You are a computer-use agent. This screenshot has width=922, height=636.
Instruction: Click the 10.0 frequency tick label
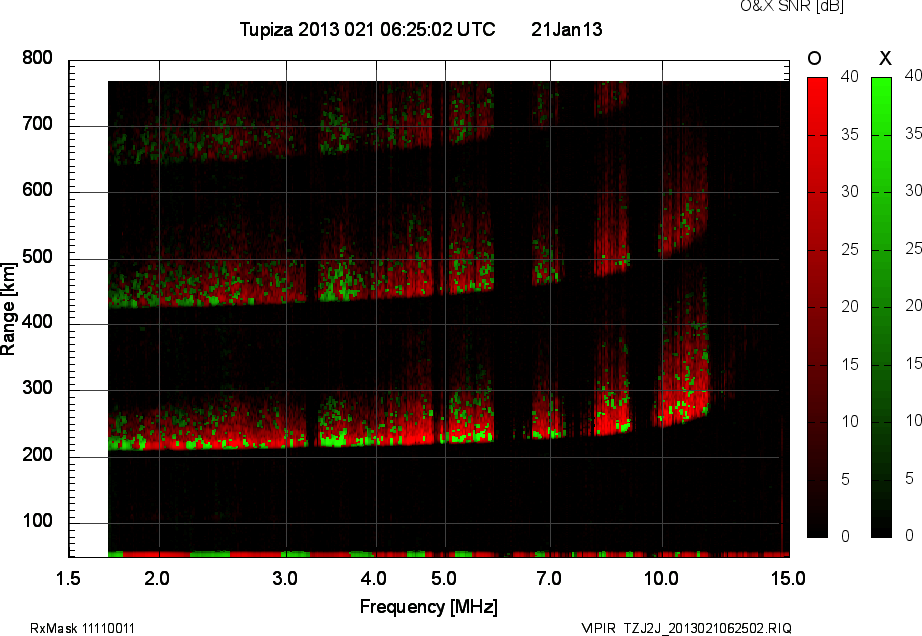click(662, 579)
